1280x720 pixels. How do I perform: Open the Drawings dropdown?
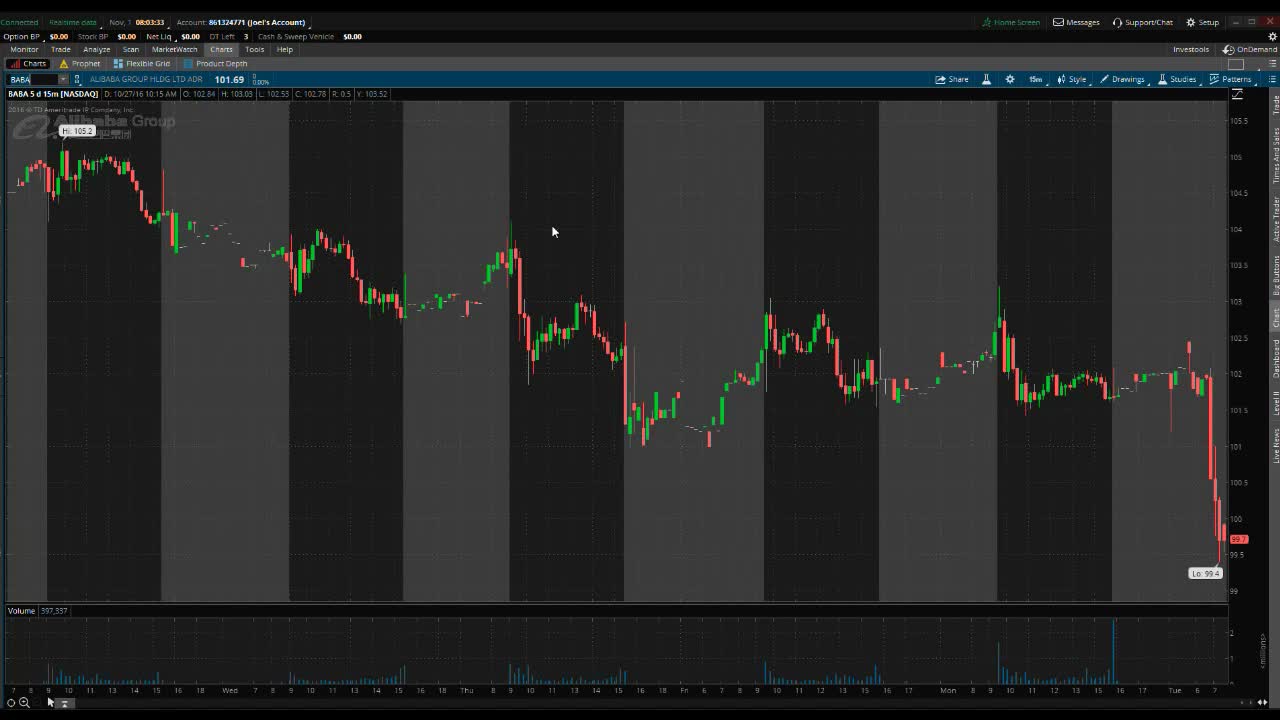pyautogui.click(x=1122, y=79)
